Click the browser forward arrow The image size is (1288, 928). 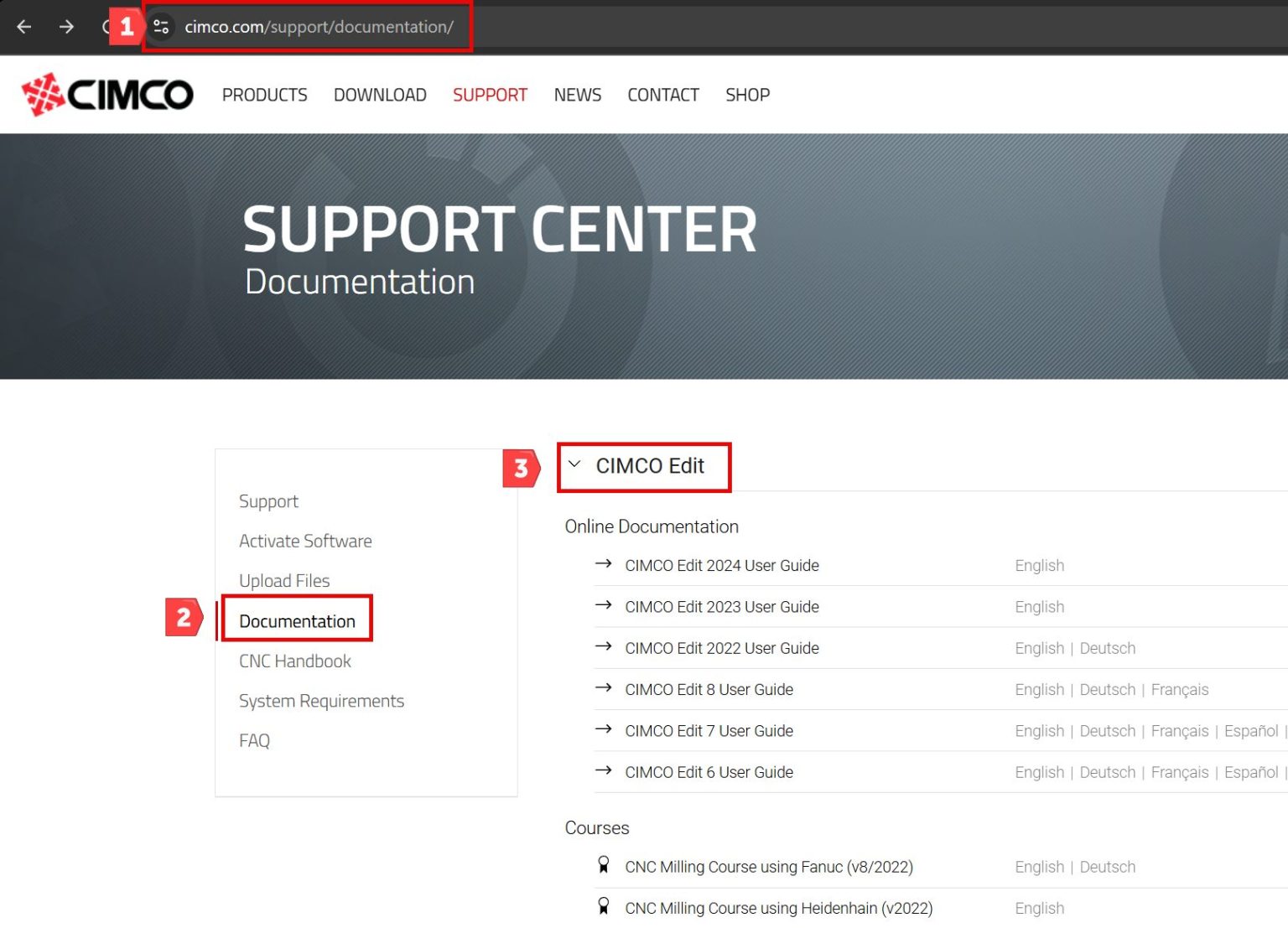[x=65, y=26]
